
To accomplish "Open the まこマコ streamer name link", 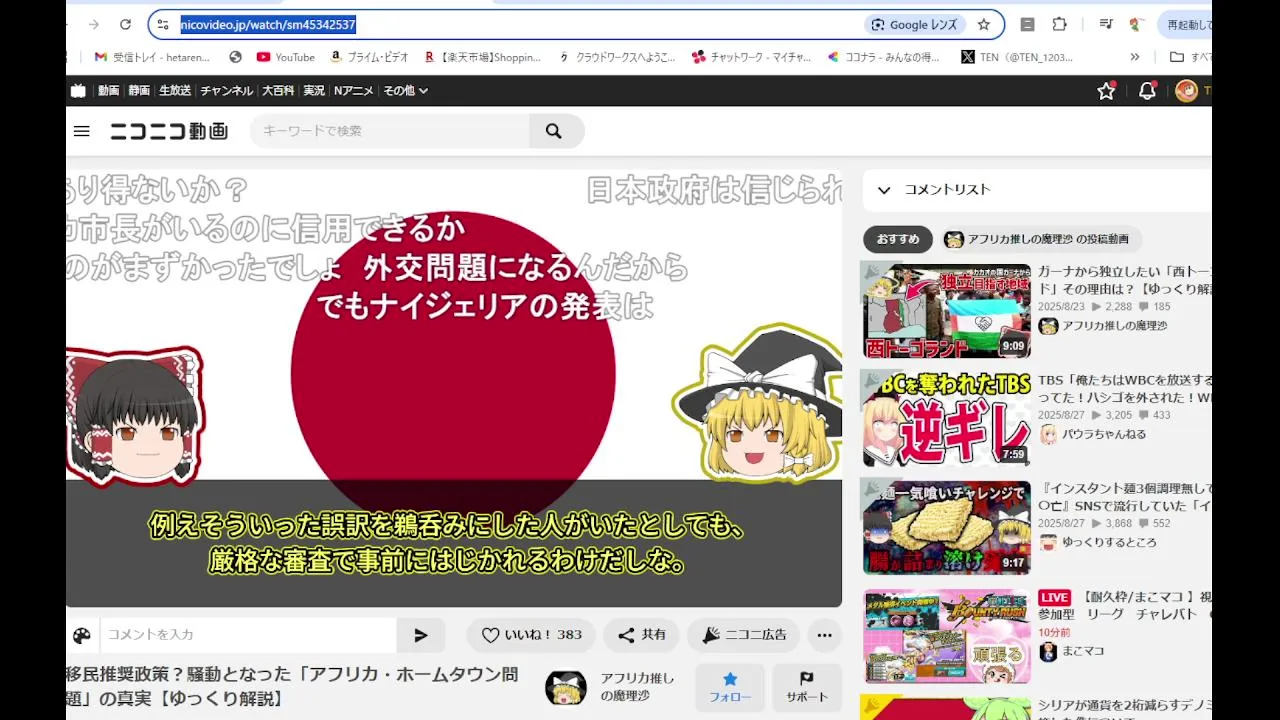I will click(x=1083, y=651).
